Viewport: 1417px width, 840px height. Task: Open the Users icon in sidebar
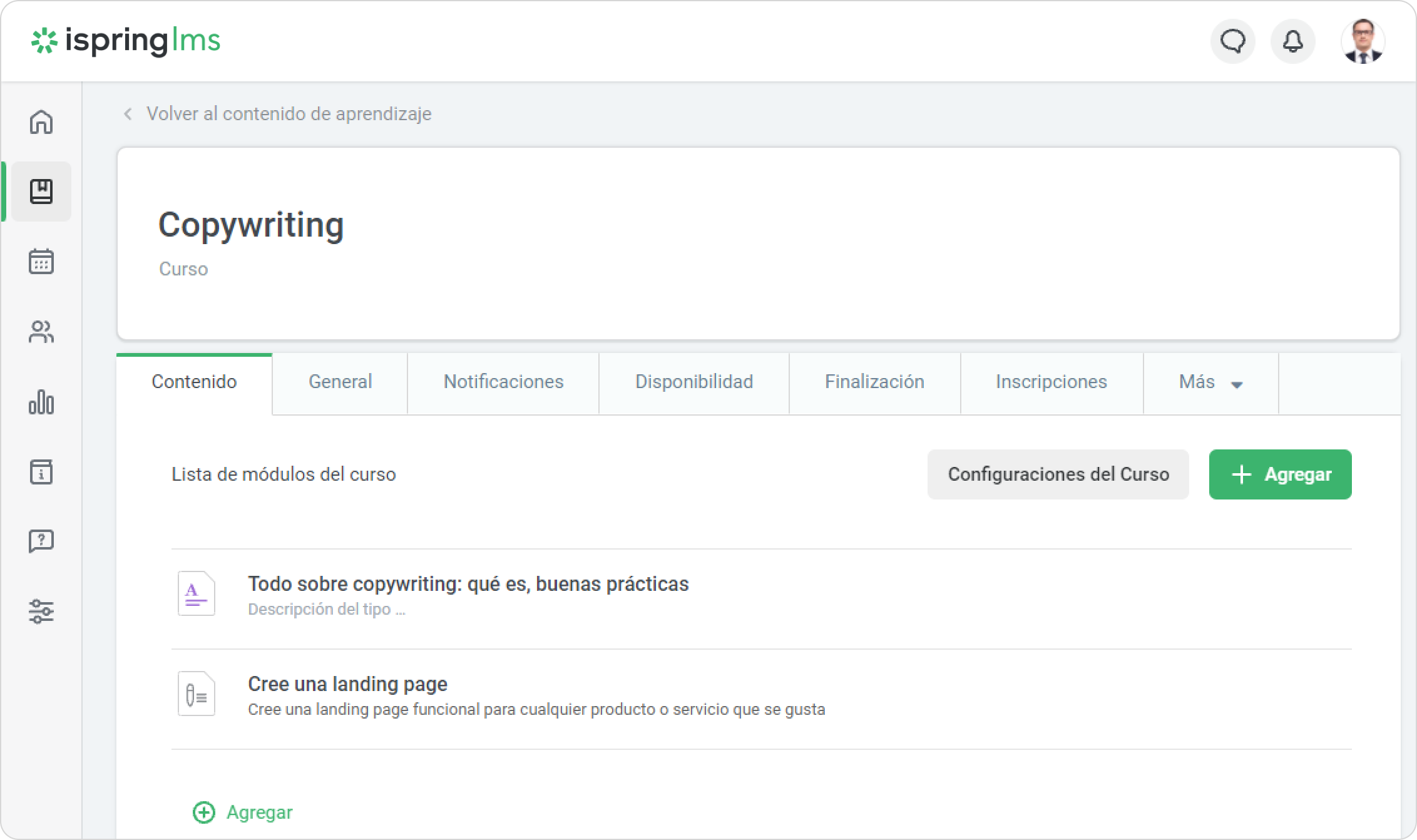click(x=41, y=332)
